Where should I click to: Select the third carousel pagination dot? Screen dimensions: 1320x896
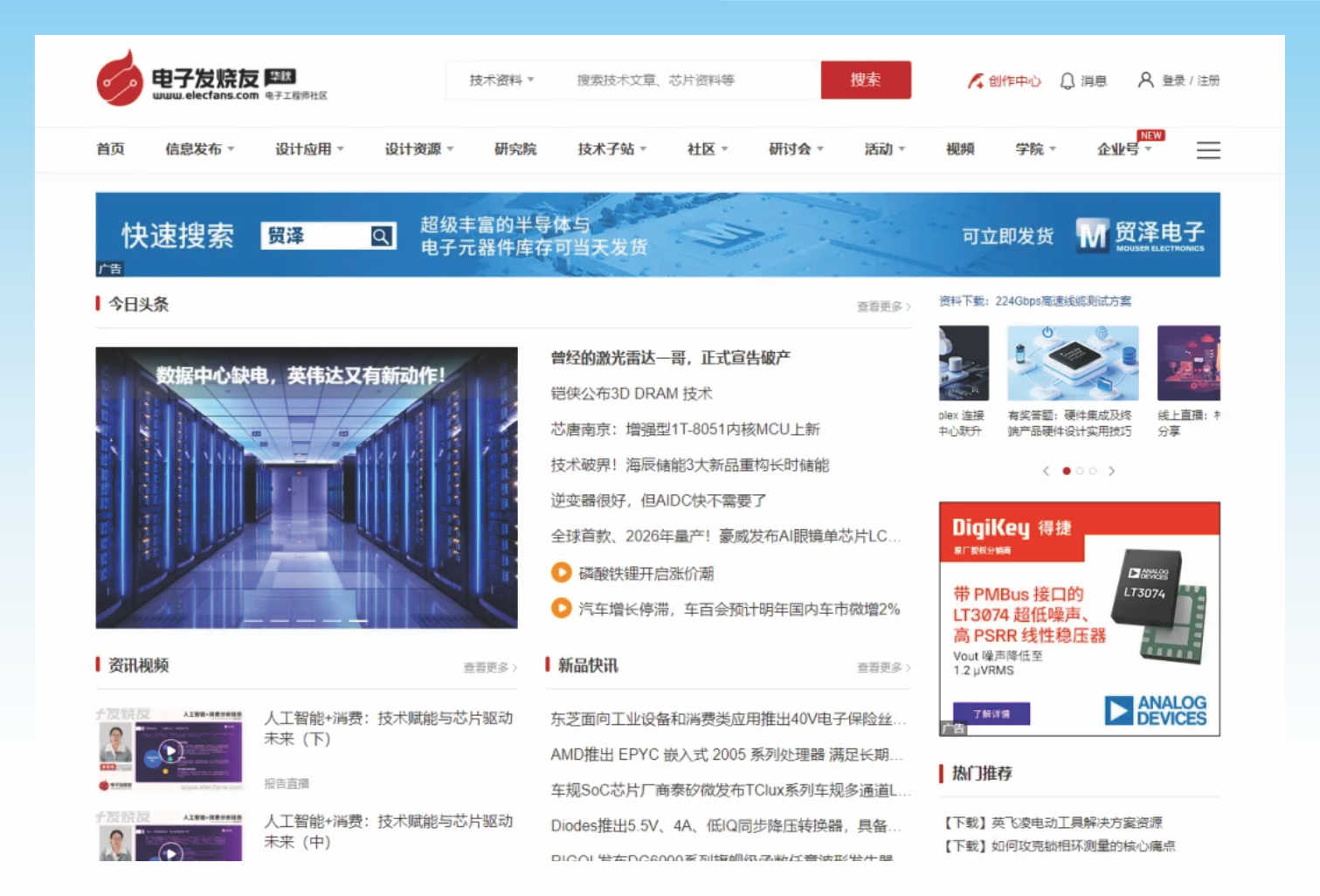[1093, 471]
